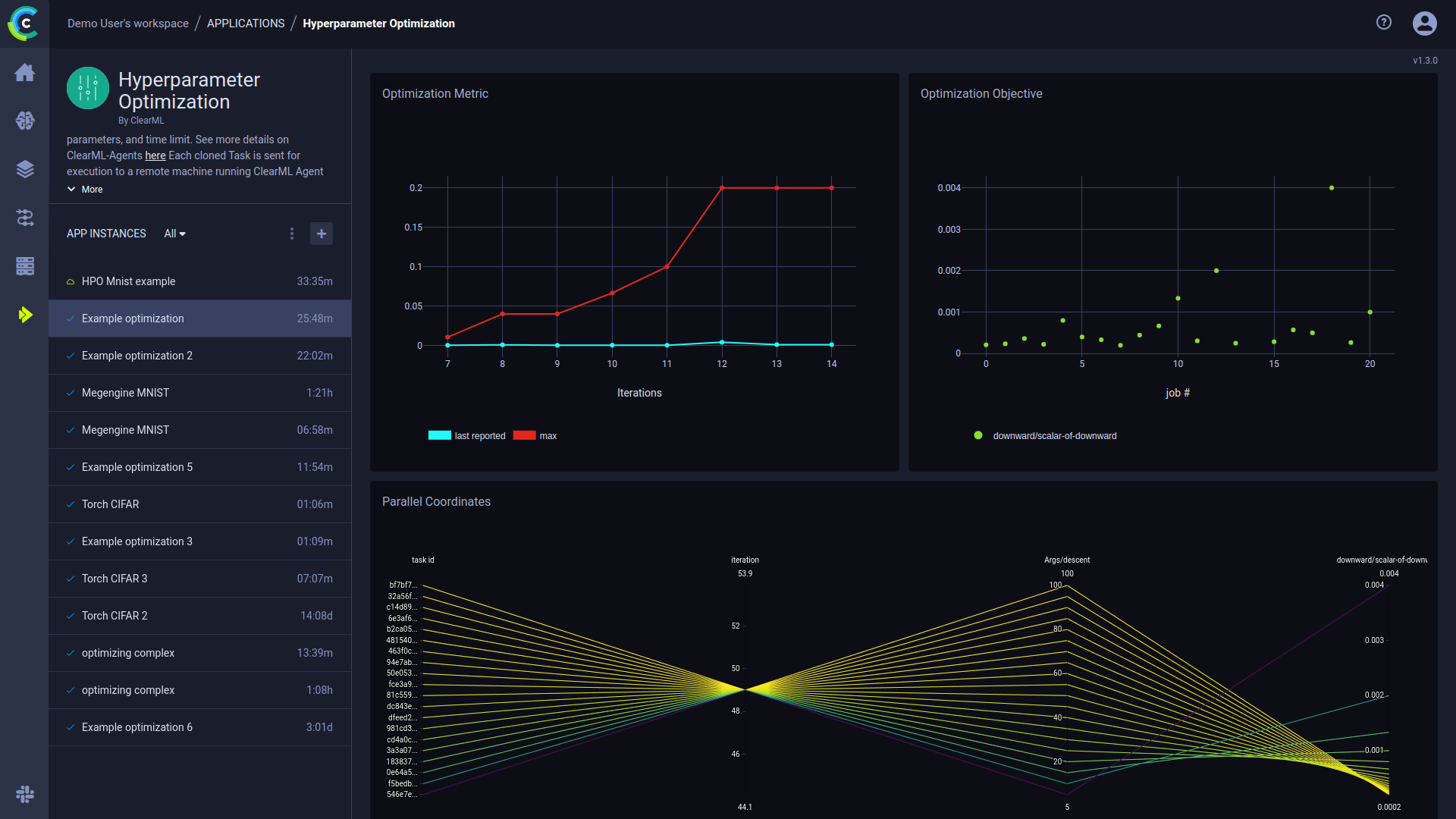Add a new app instance
This screenshot has width=1456, height=819.
pyautogui.click(x=322, y=234)
